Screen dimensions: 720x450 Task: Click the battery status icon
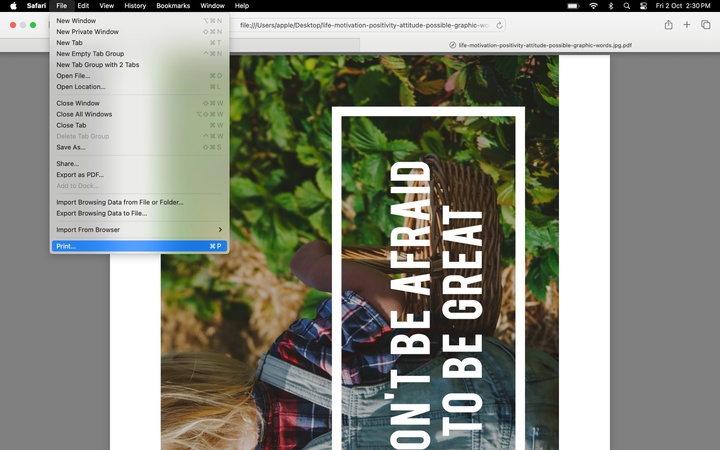[573, 6]
